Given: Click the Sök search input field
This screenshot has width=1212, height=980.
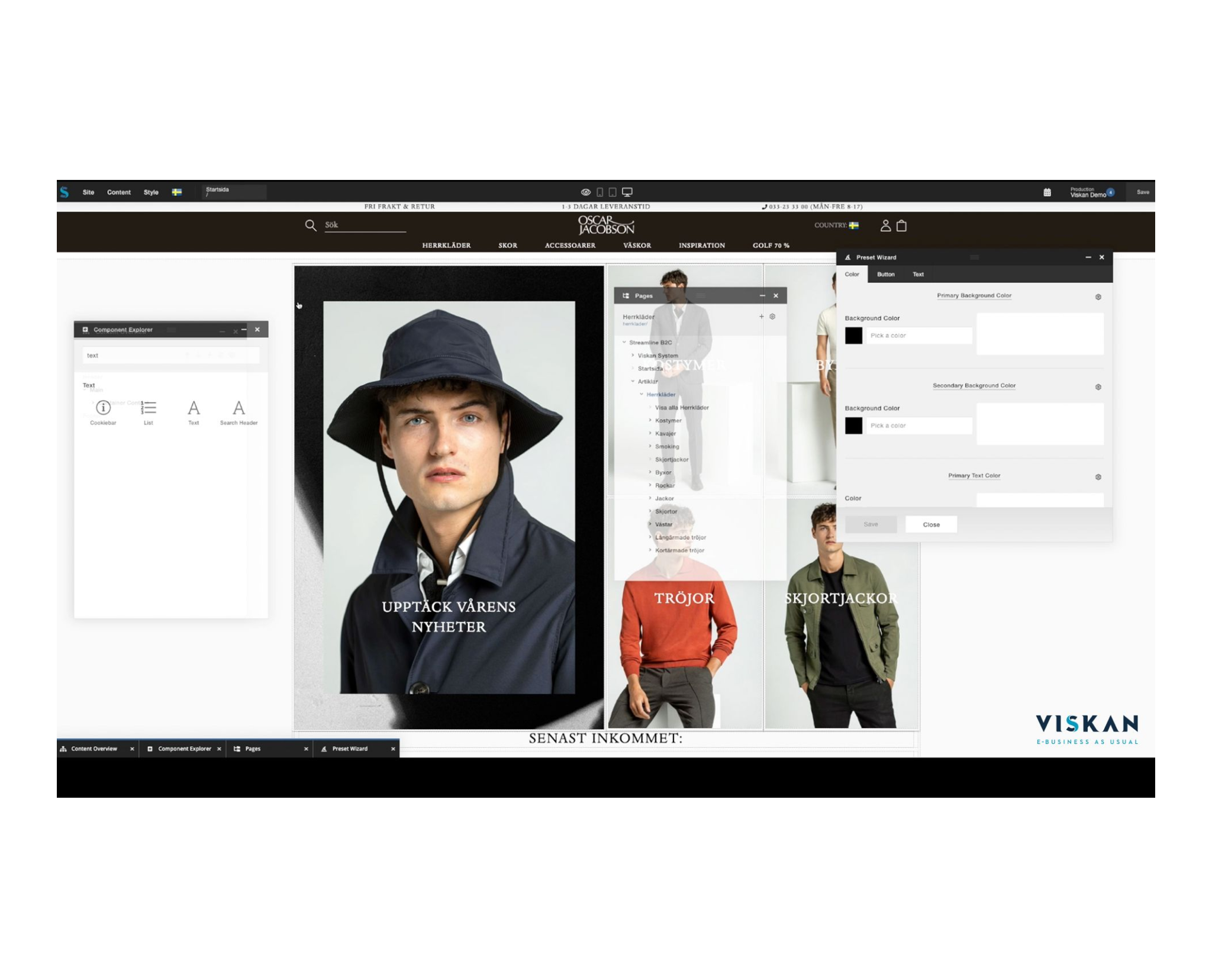Looking at the screenshot, I should click(365, 225).
